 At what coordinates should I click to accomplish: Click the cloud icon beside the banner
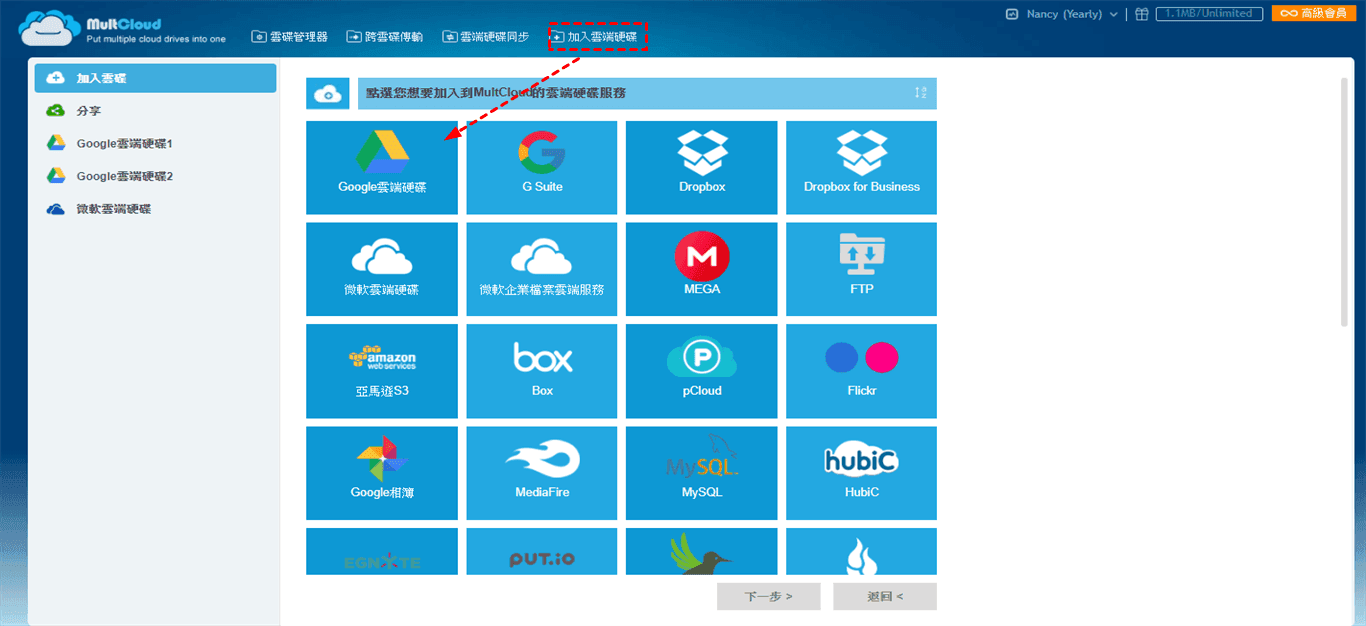(328, 94)
